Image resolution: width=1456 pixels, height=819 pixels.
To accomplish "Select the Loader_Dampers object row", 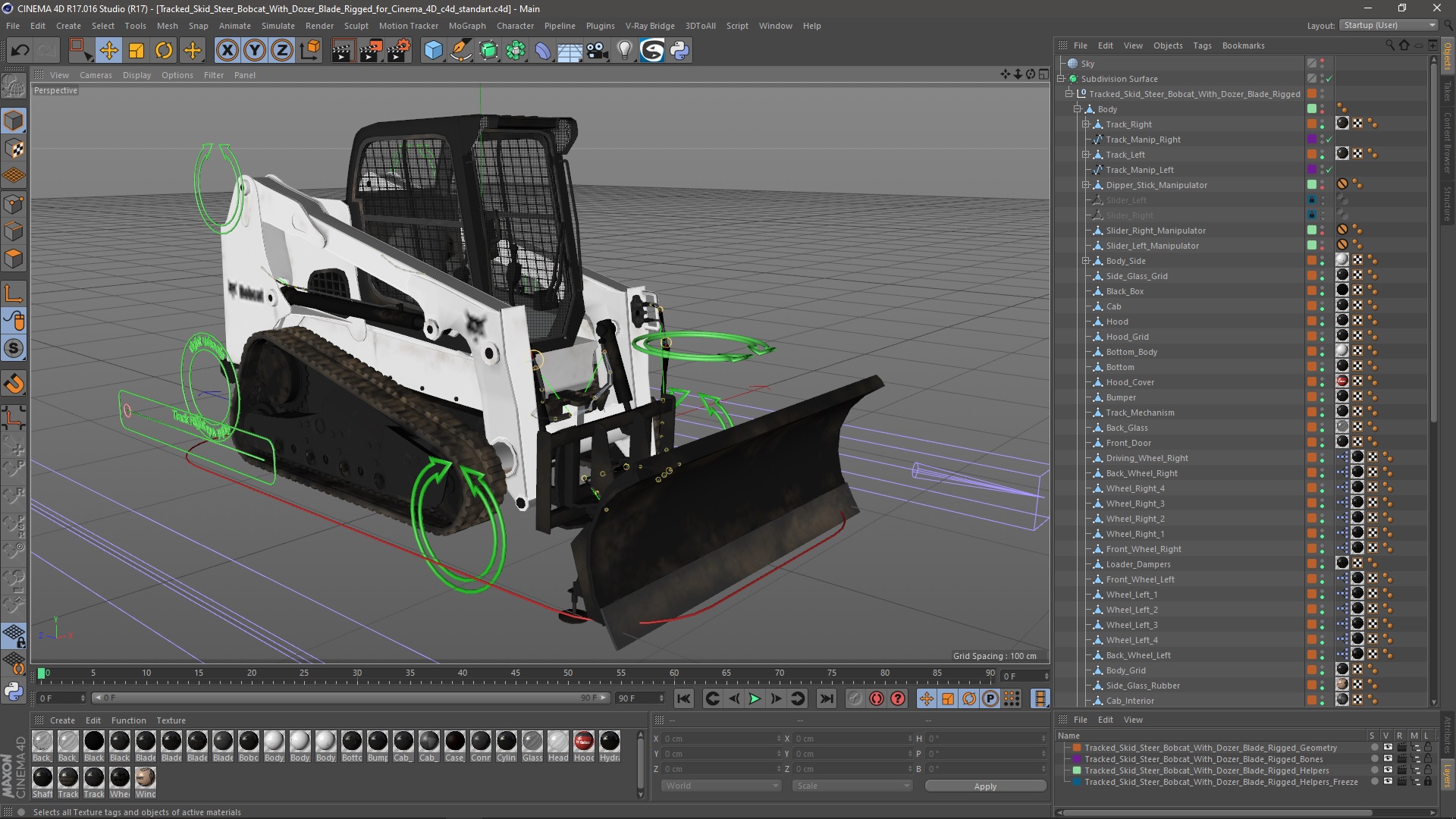I will click(x=1137, y=564).
